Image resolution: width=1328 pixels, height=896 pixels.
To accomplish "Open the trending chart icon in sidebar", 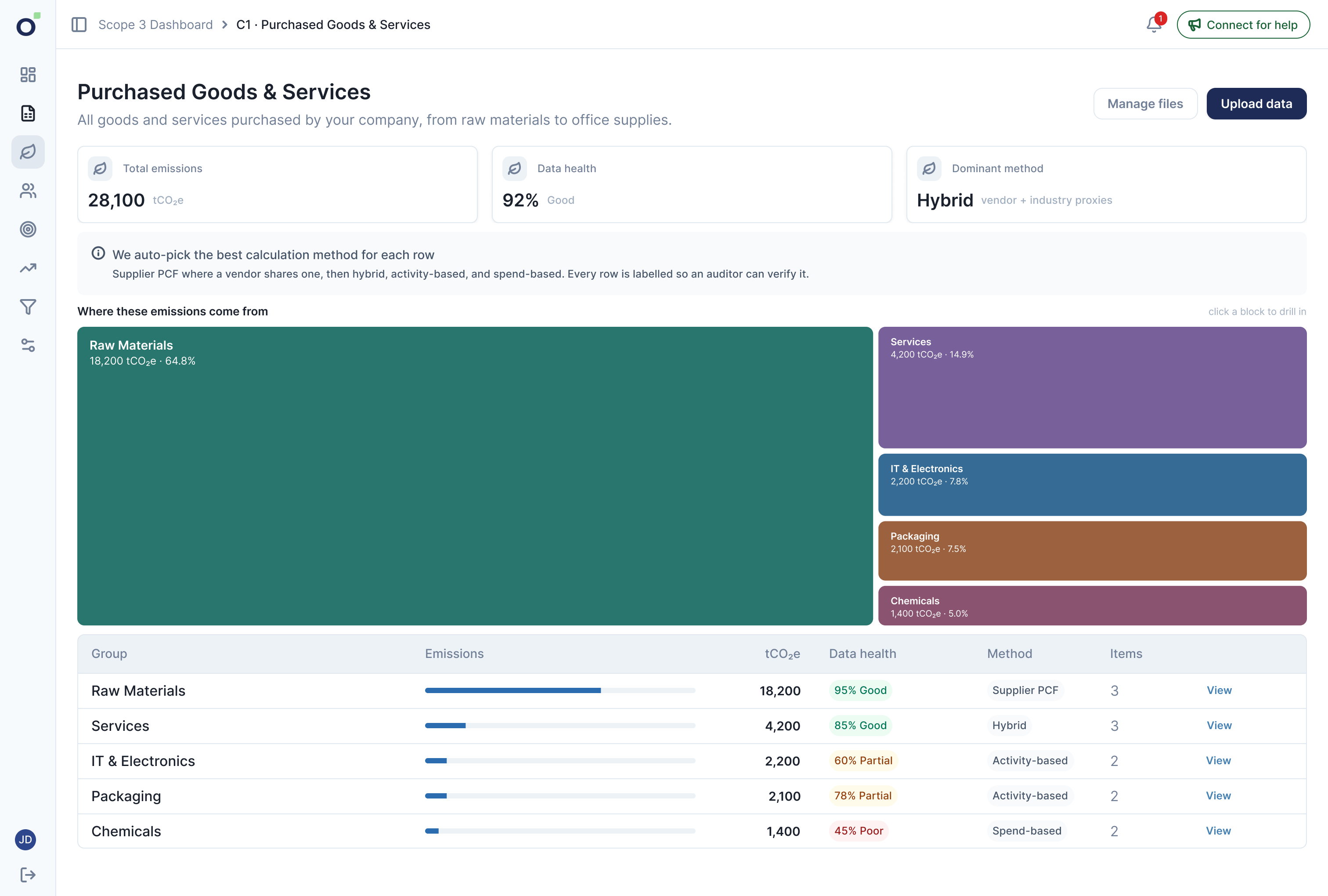I will [x=28, y=268].
